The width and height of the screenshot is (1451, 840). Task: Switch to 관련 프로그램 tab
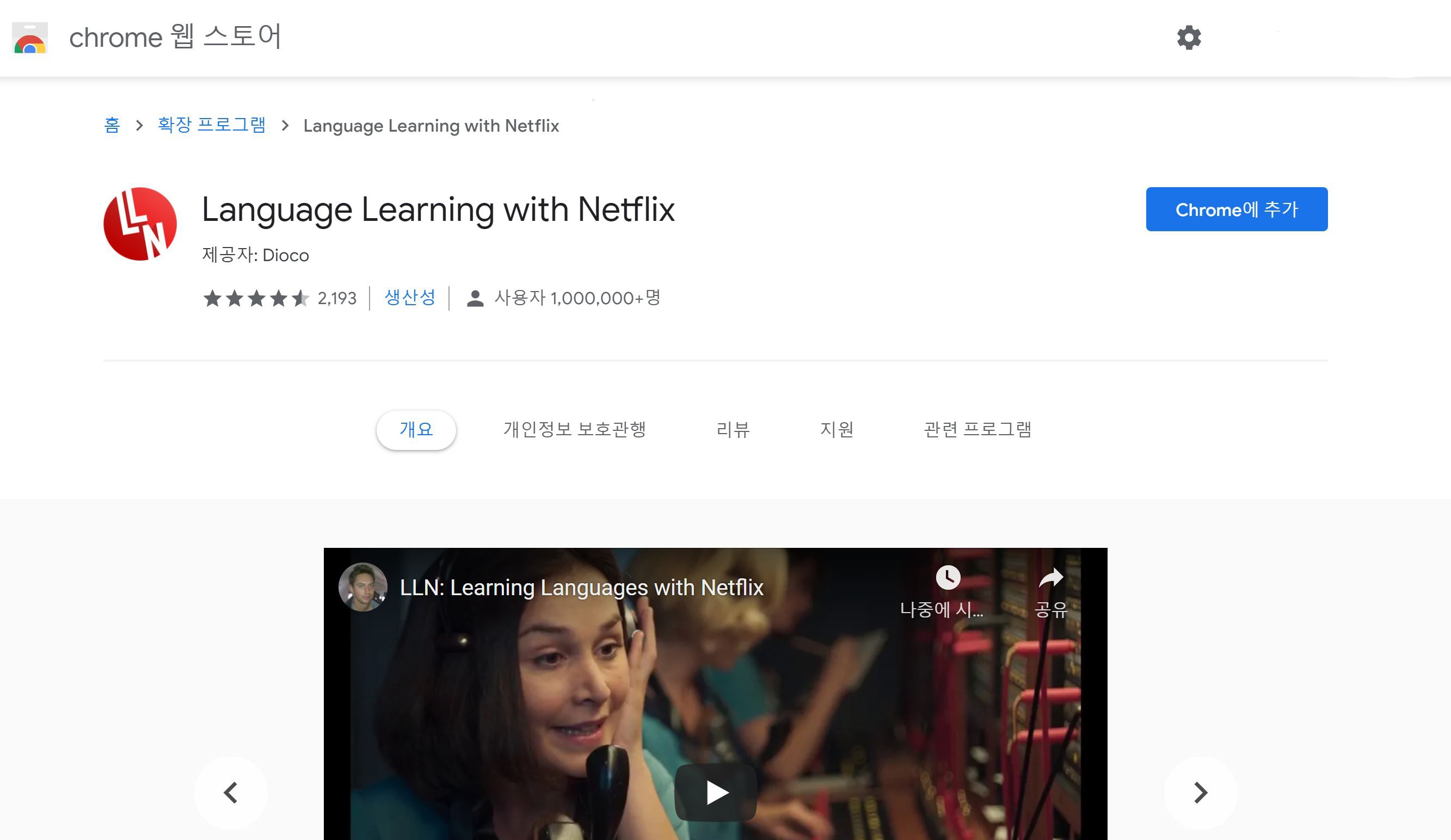point(977,429)
